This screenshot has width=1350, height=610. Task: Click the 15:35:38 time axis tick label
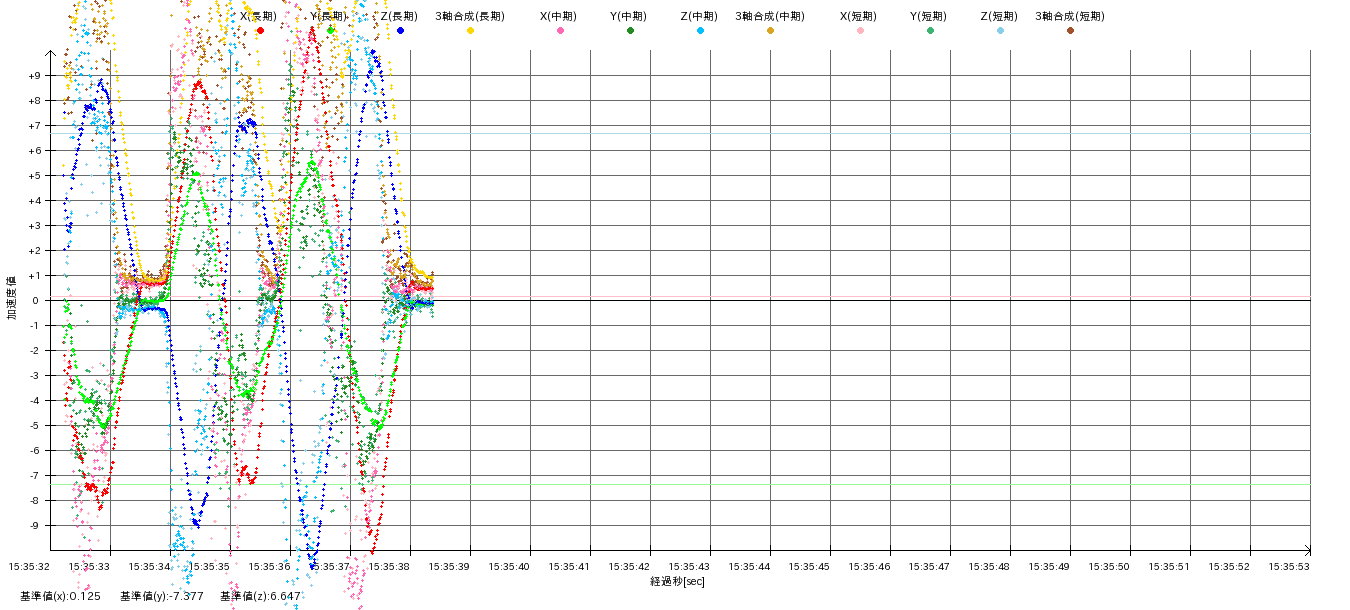(389, 567)
